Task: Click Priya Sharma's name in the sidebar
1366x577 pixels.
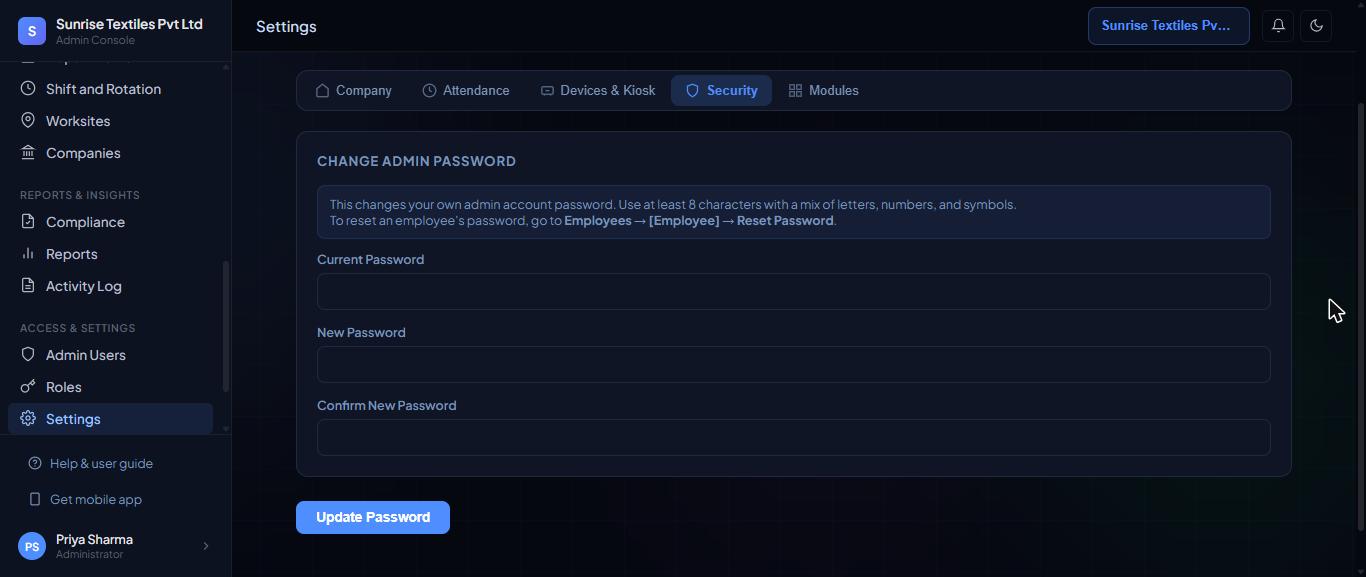Action: (94, 539)
